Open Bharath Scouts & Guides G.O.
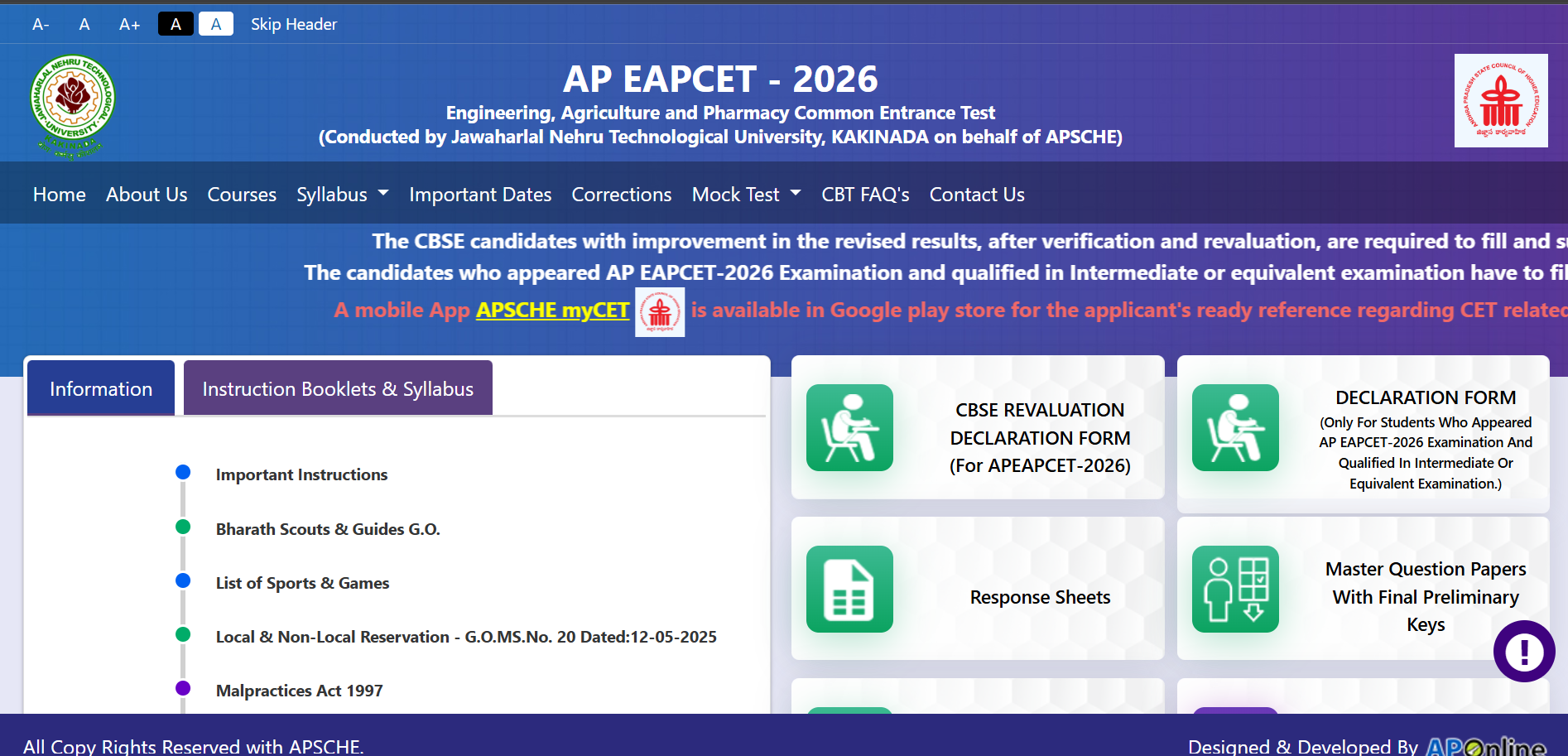The height and width of the screenshot is (756, 1568). tap(328, 529)
